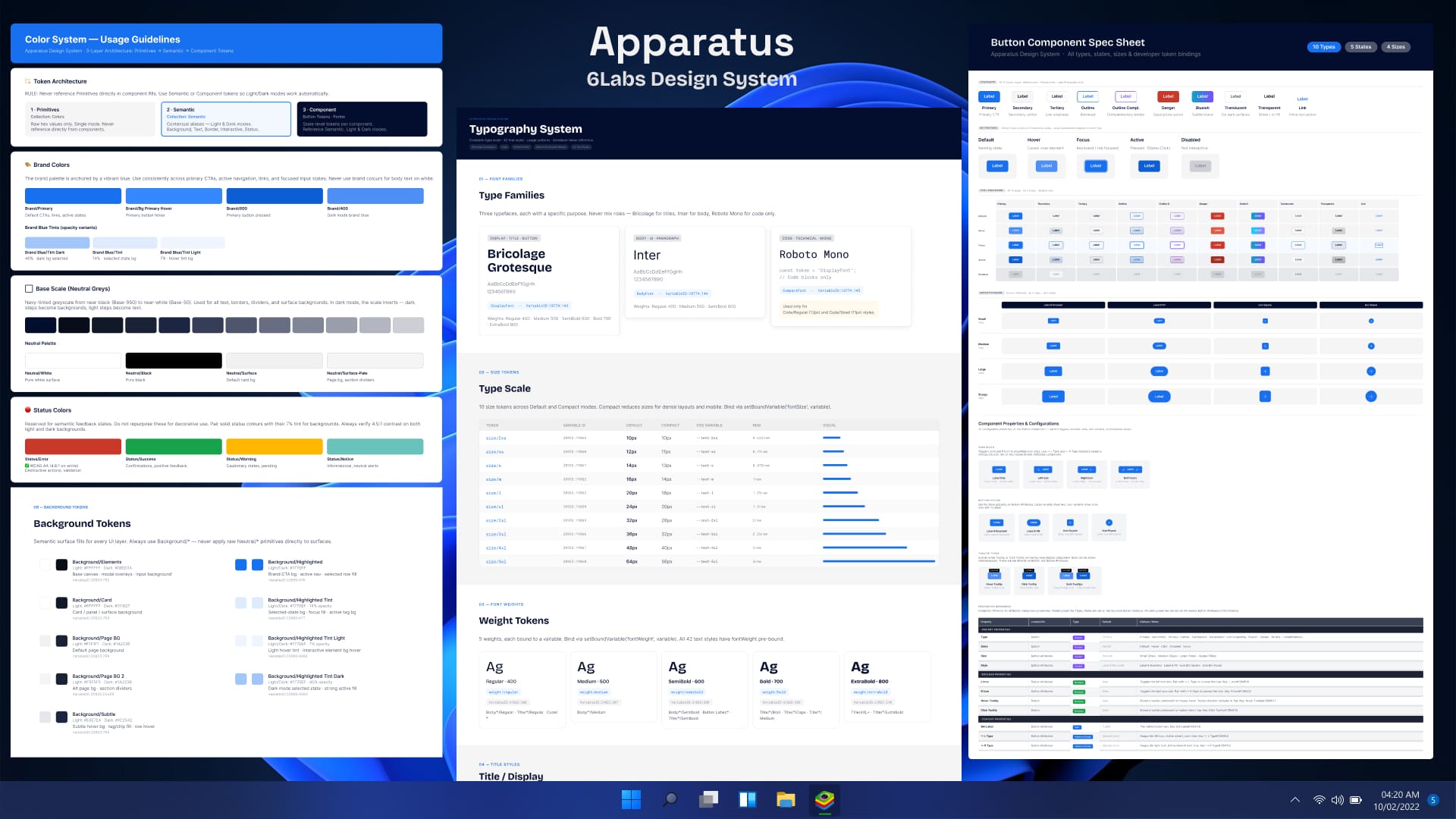Click the 'Color System — Usage Guidelines' title

coord(102,39)
